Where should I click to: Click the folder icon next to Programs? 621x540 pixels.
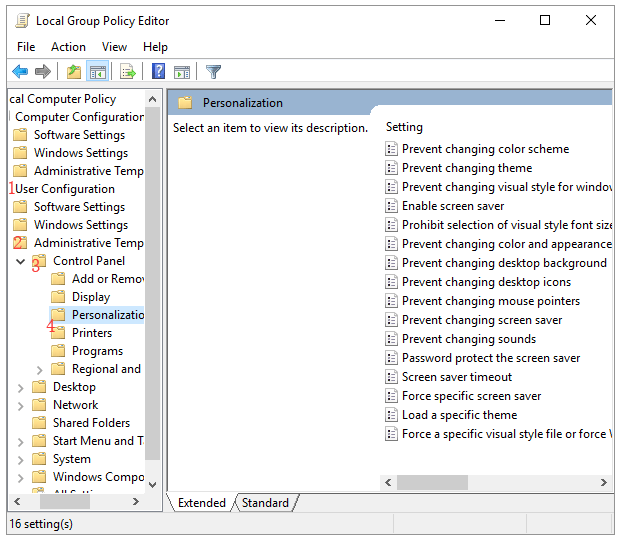pyautogui.click(x=58, y=351)
